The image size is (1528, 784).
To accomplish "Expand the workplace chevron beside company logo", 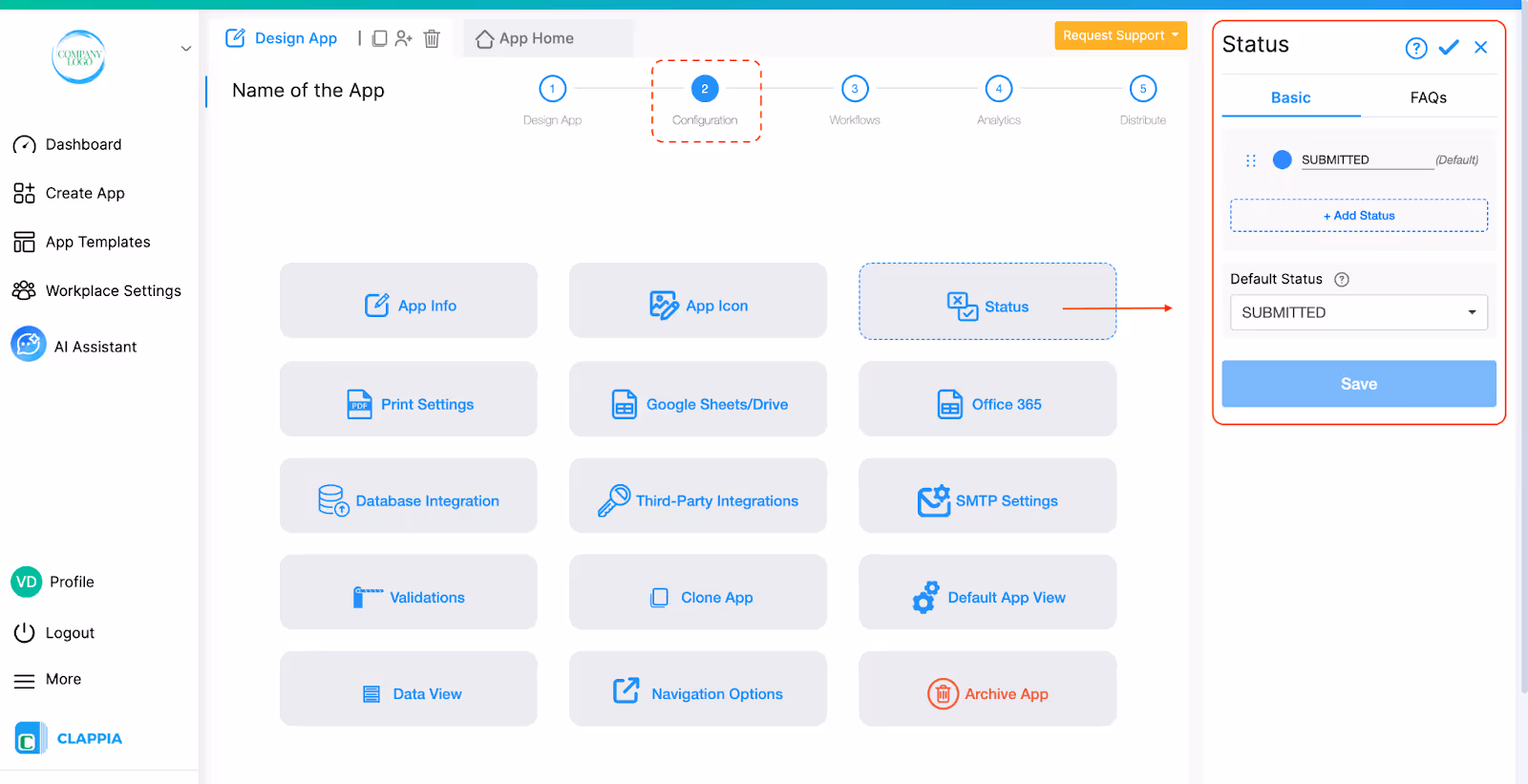I will click(186, 49).
